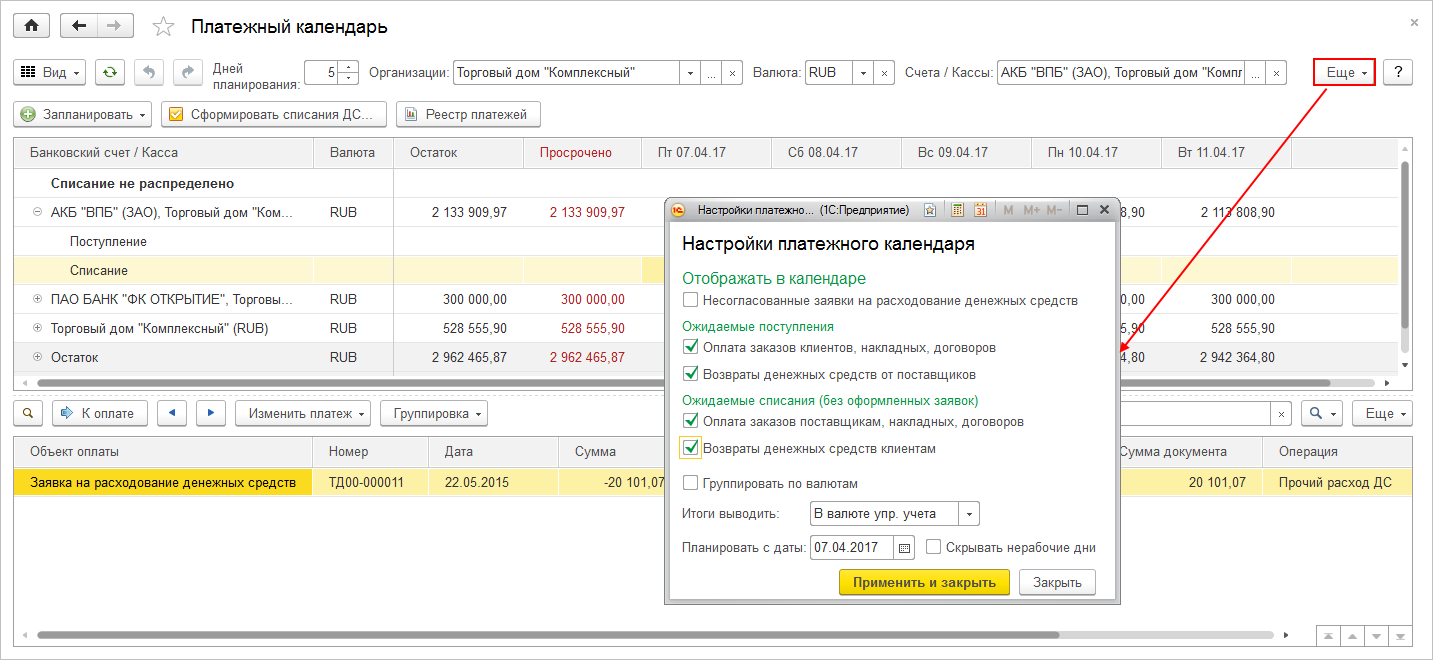This screenshot has width=1433, height=660.
Task: Open the top 'Еще' menu
Action: pos(1345,72)
